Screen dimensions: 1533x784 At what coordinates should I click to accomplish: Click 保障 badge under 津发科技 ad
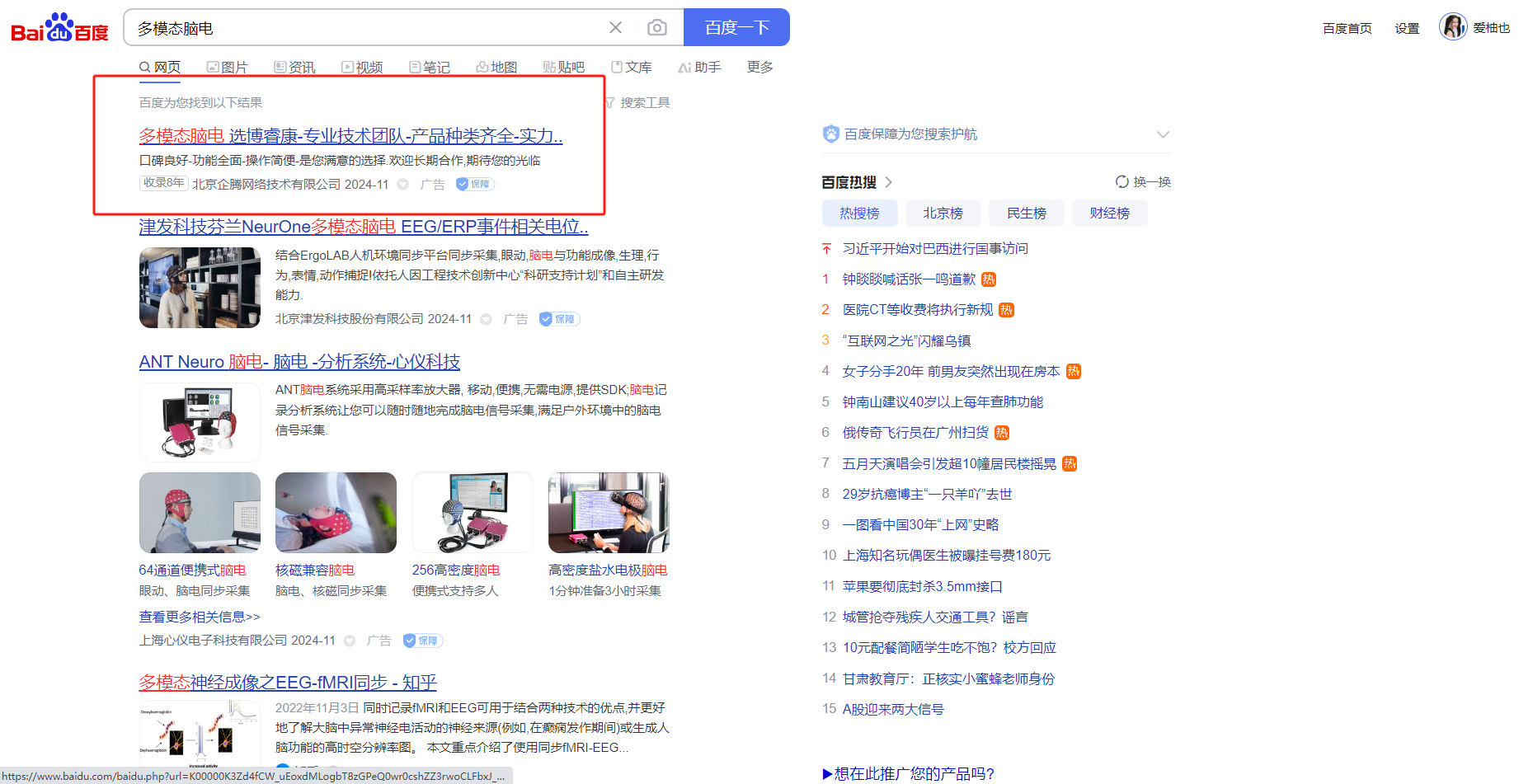pyautogui.click(x=559, y=319)
